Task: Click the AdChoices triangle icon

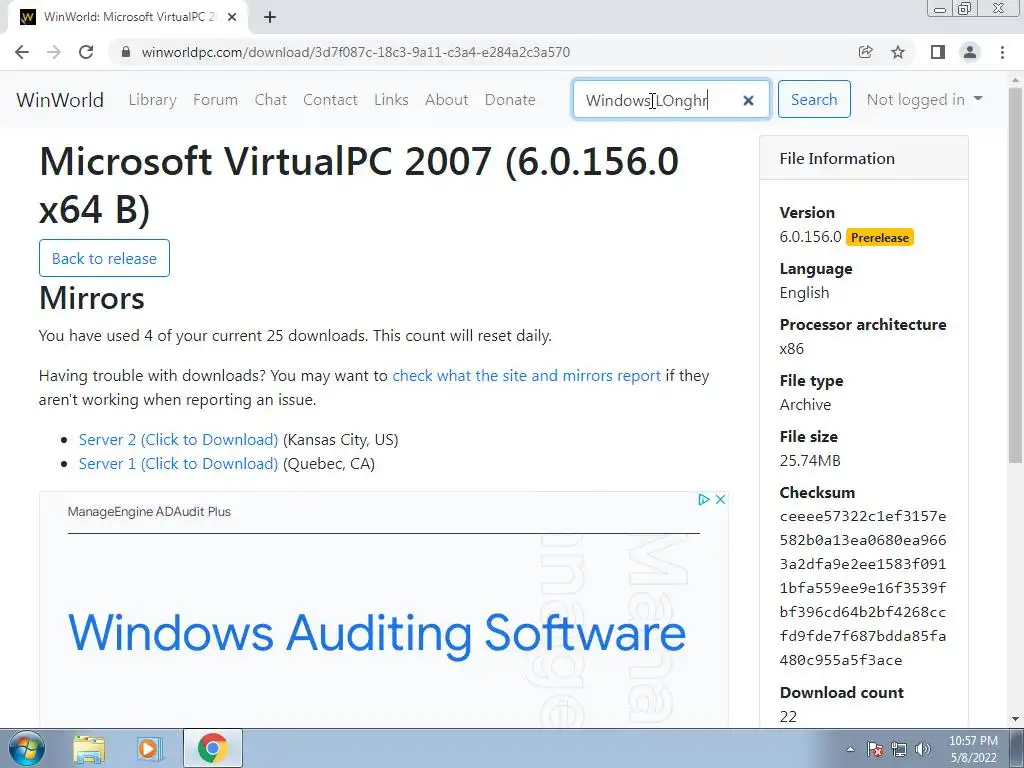Action: click(703, 500)
